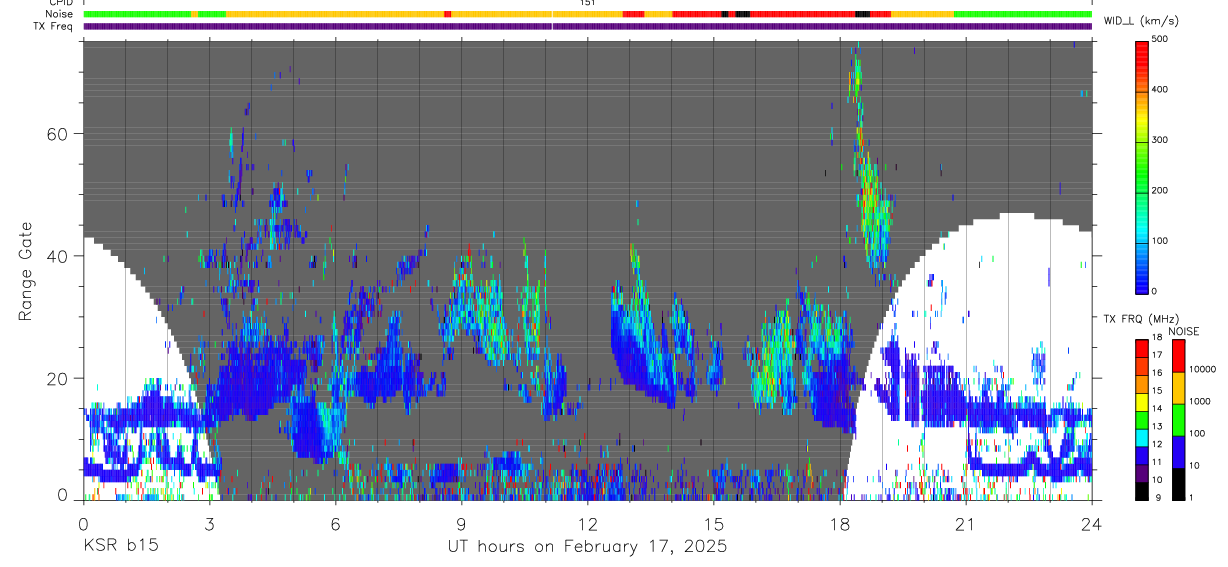Click the KSR b15 radar label
The height and width of the screenshot is (567, 1228).
pos(119,546)
